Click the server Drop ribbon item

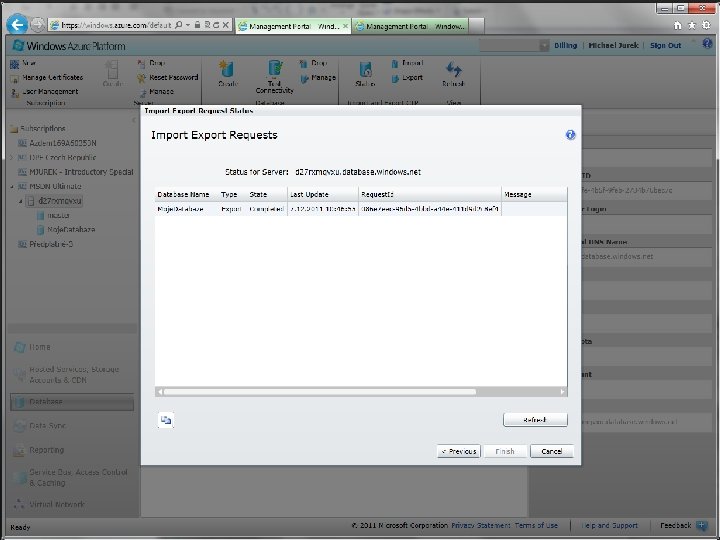coord(152,63)
